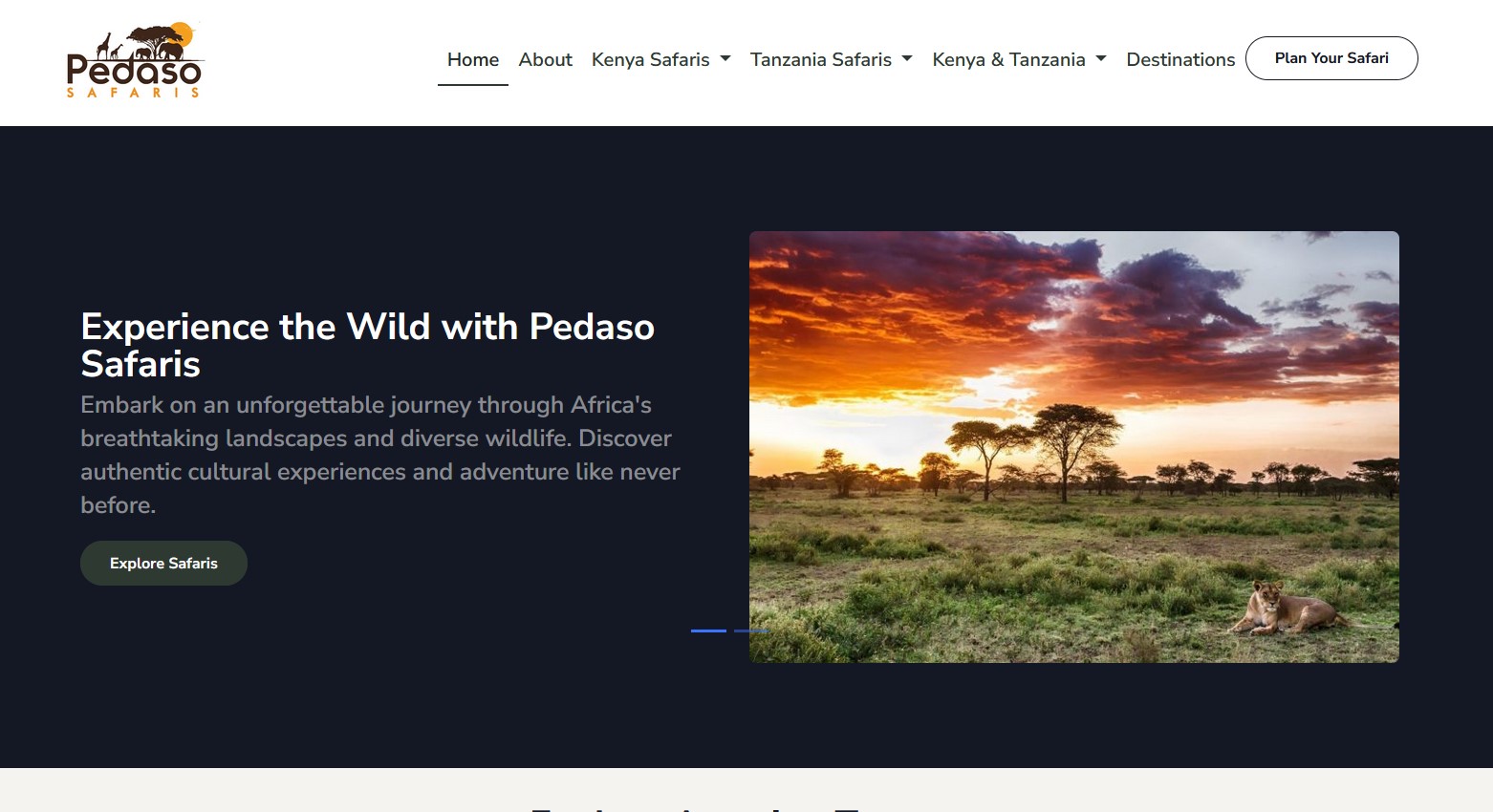Viewport: 1493px width, 812px height.
Task: Click the Experience the Wild headline
Action: click(x=367, y=344)
